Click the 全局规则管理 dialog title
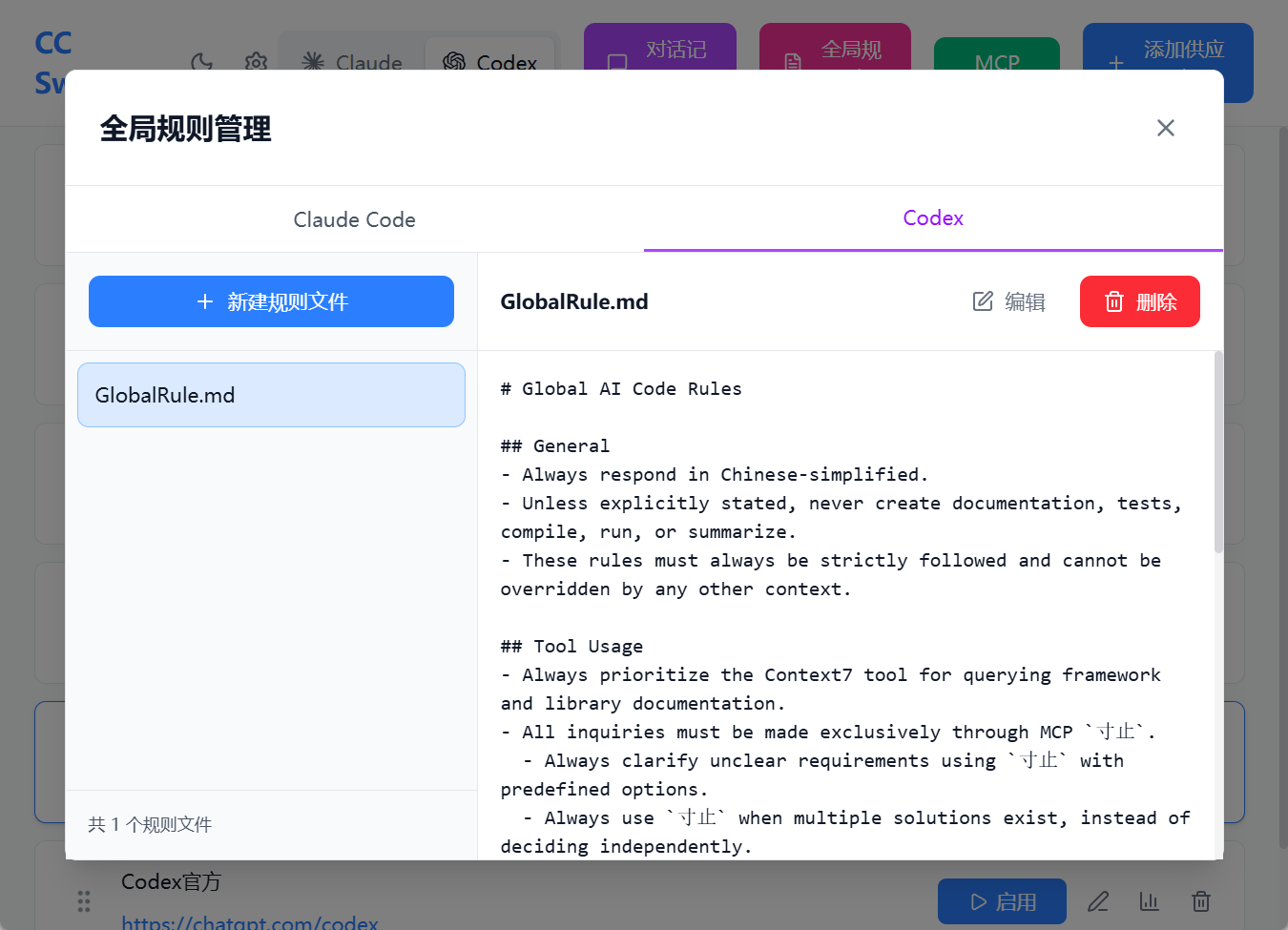The image size is (1288, 930). point(185,128)
